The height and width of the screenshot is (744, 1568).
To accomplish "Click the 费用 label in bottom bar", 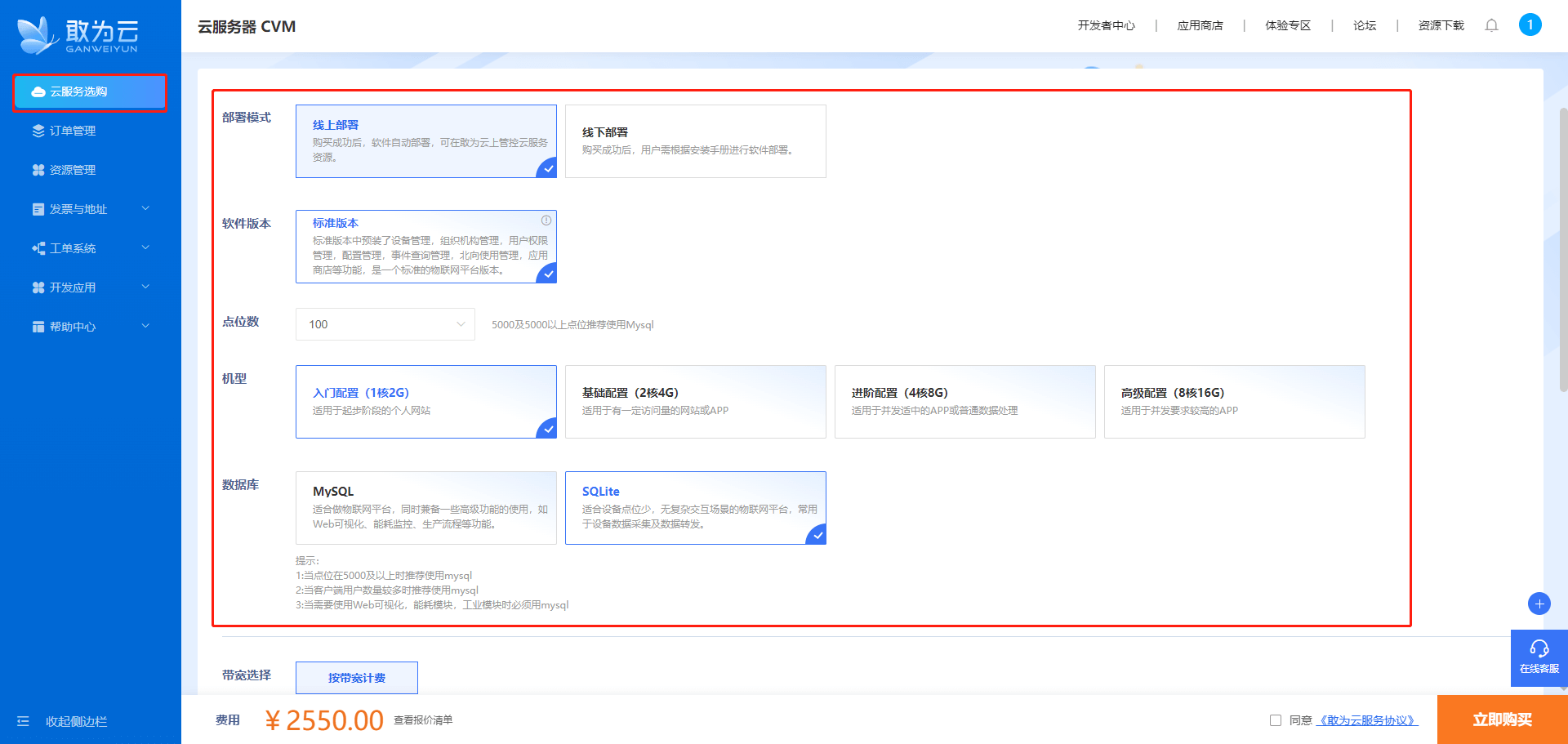I will click(228, 720).
